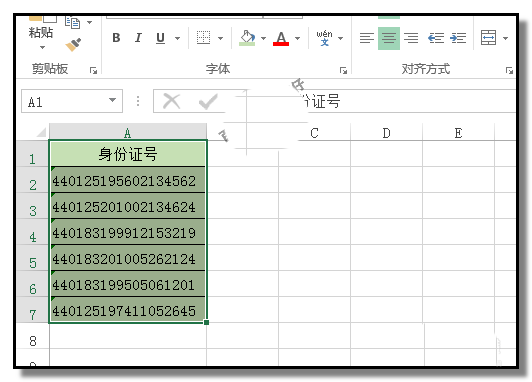Apply the fill color bucket
Viewport: 532px width, 382px height.
247,38
